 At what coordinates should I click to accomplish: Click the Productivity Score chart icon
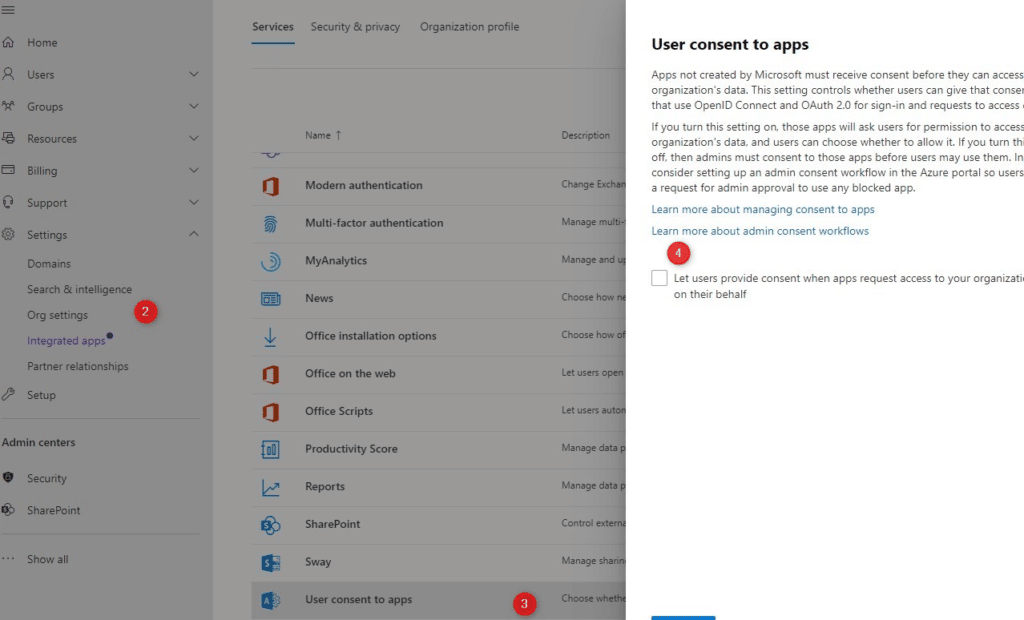coord(270,449)
